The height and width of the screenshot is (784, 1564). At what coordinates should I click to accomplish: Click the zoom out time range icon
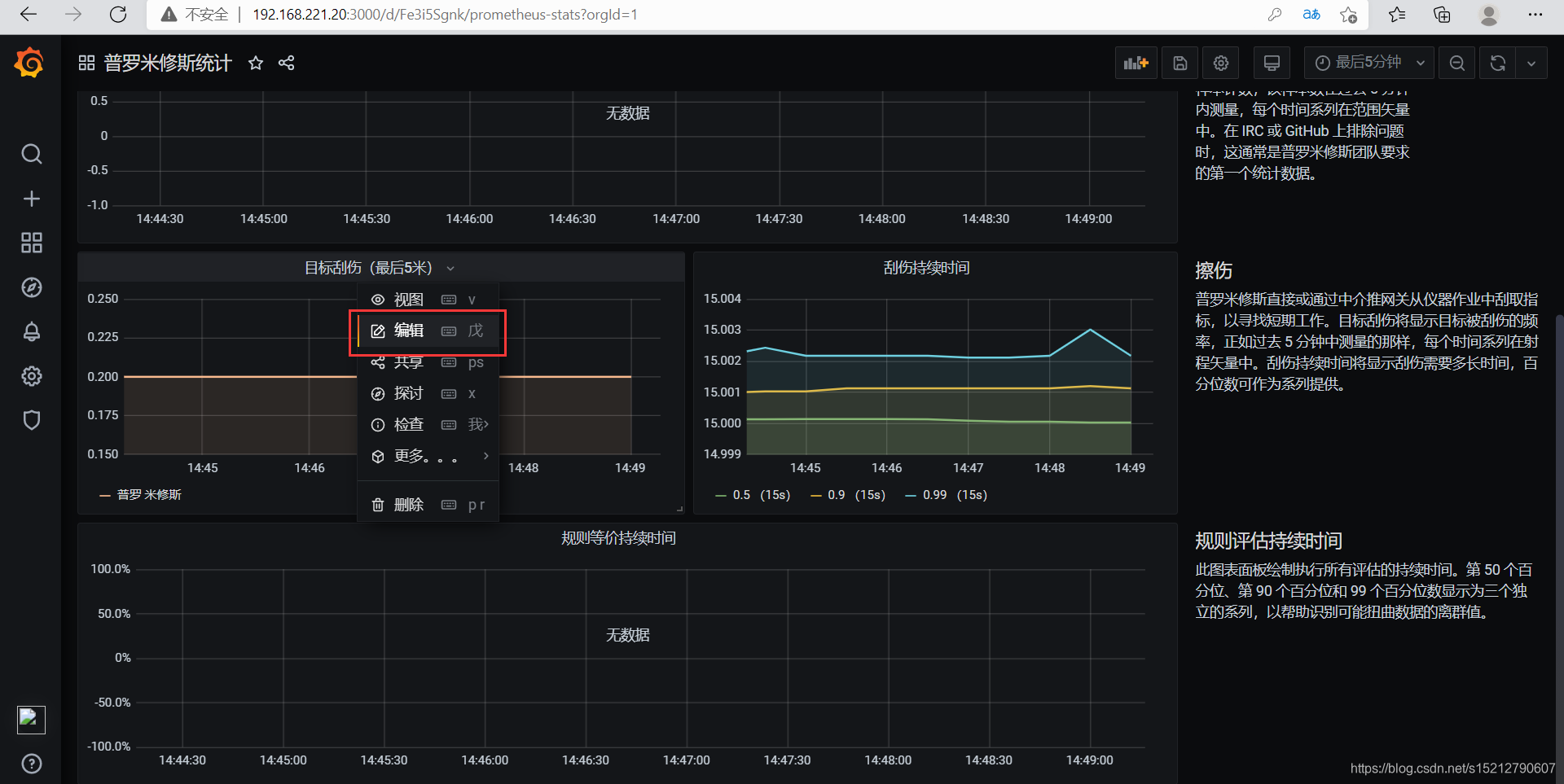[1457, 63]
